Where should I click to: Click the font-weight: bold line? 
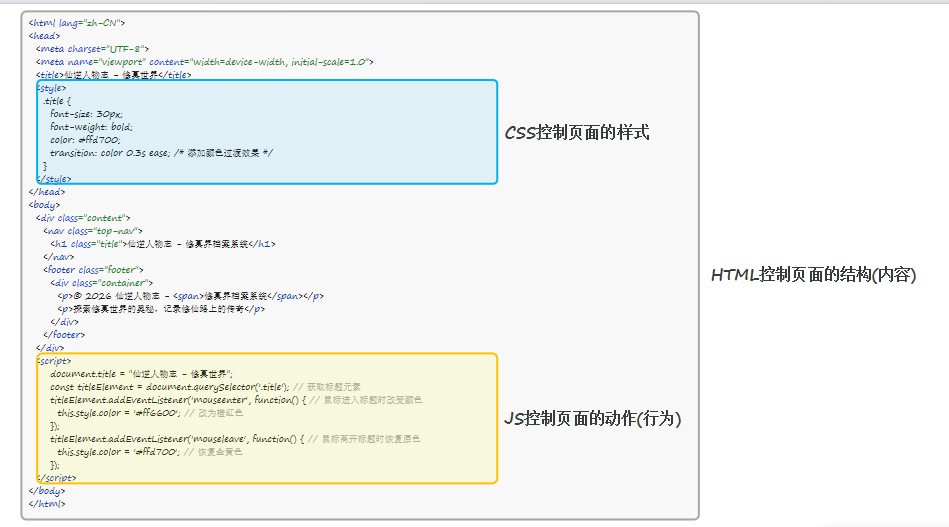tap(91, 127)
